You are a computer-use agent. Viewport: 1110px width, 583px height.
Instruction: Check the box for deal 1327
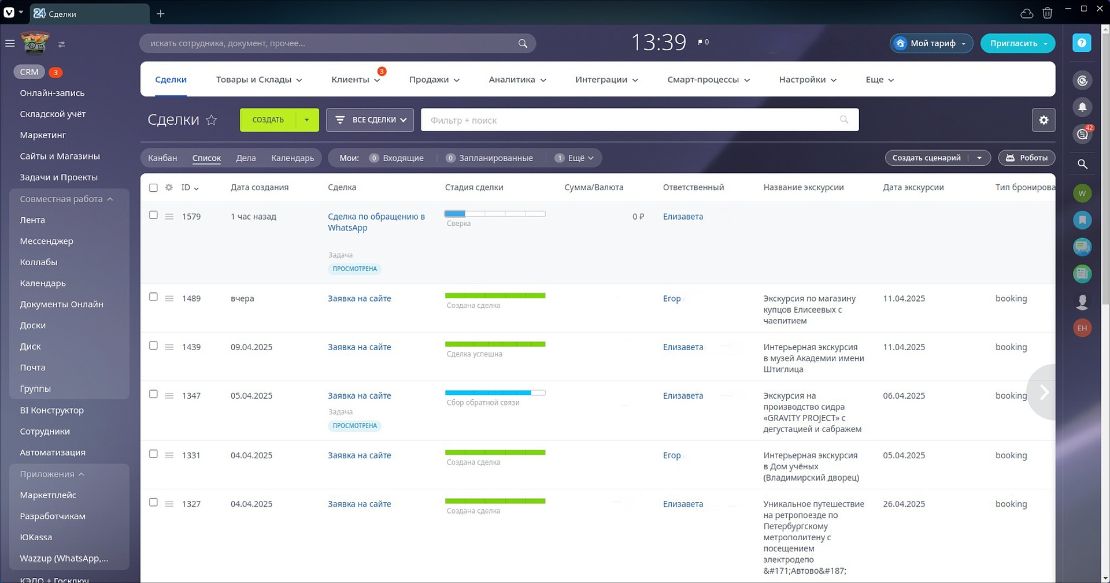coord(153,502)
